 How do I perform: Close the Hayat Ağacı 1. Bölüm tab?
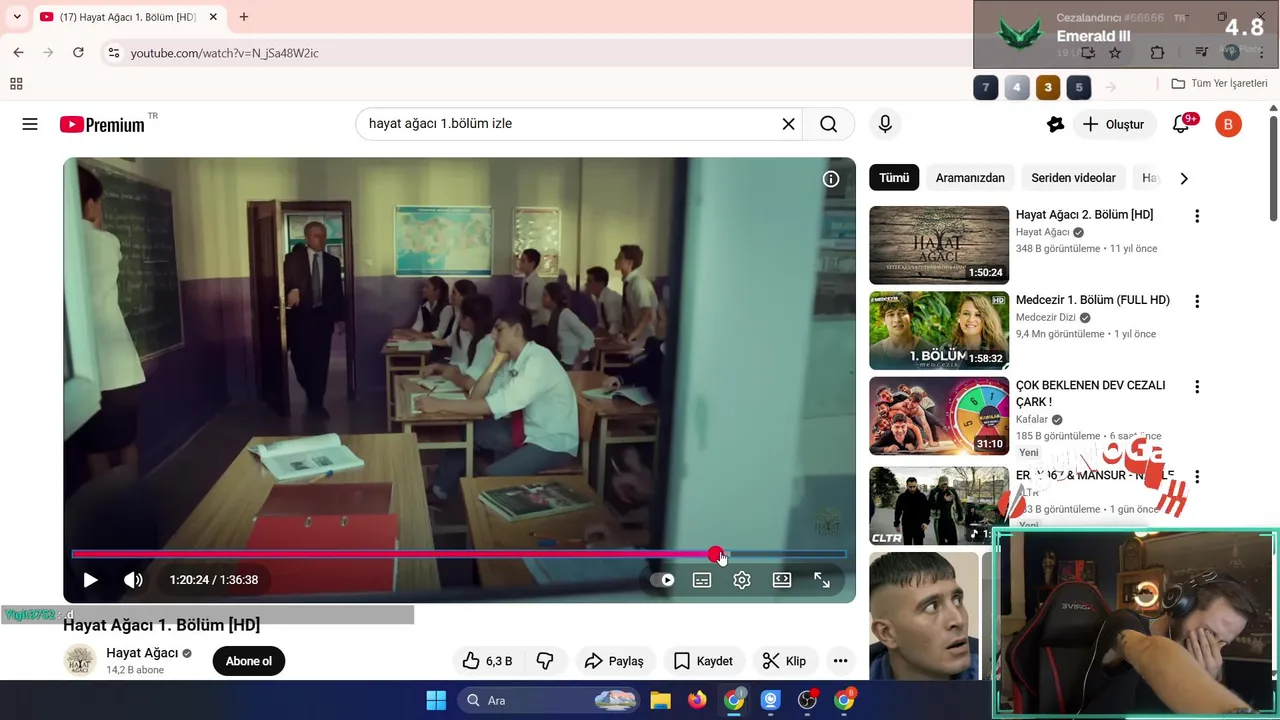tap(213, 17)
